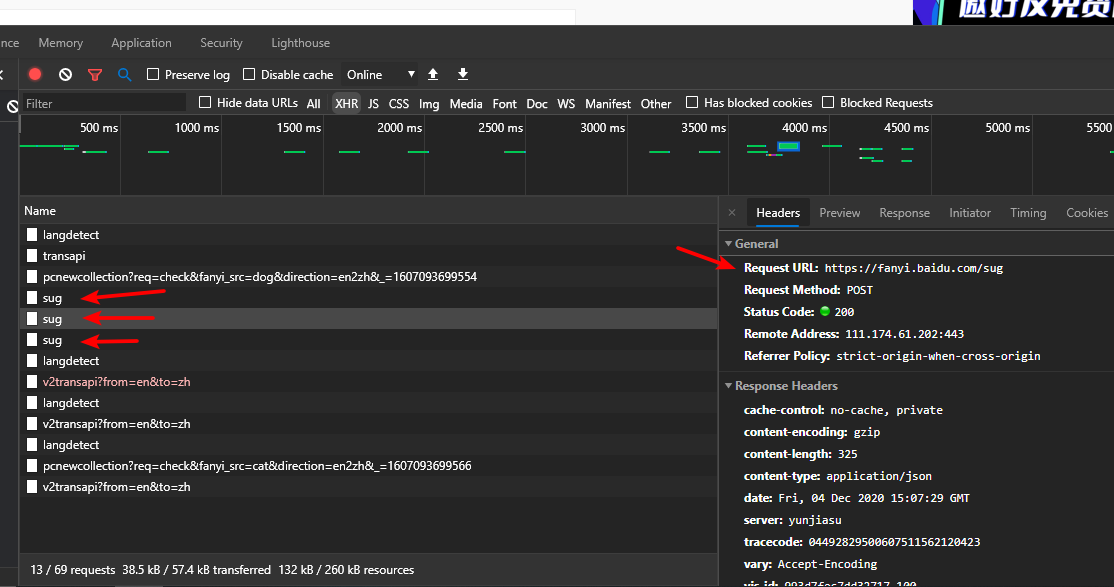Screen dimensions: 1114x587
Task: Open the Preview tab
Action: [840, 212]
